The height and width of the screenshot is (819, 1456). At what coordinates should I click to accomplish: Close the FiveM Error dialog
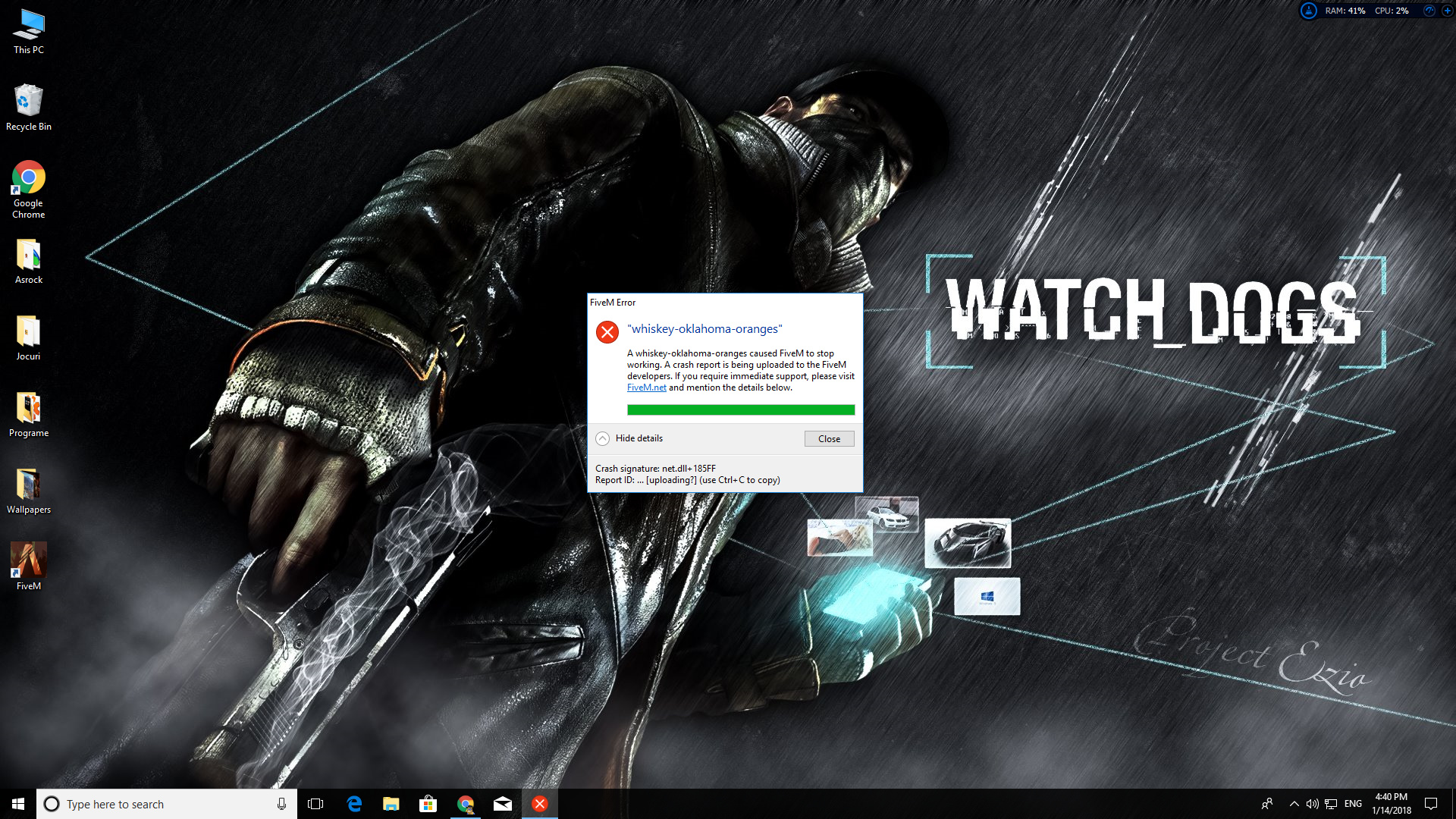(829, 439)
